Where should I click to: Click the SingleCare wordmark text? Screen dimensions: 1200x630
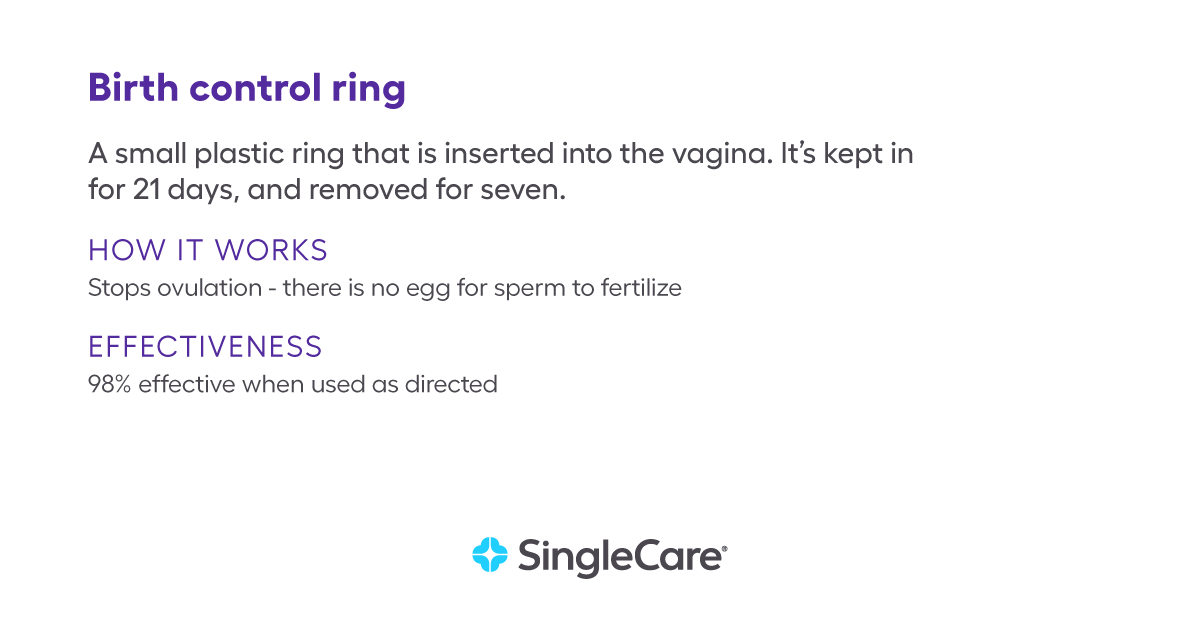[x=618, y=557]
